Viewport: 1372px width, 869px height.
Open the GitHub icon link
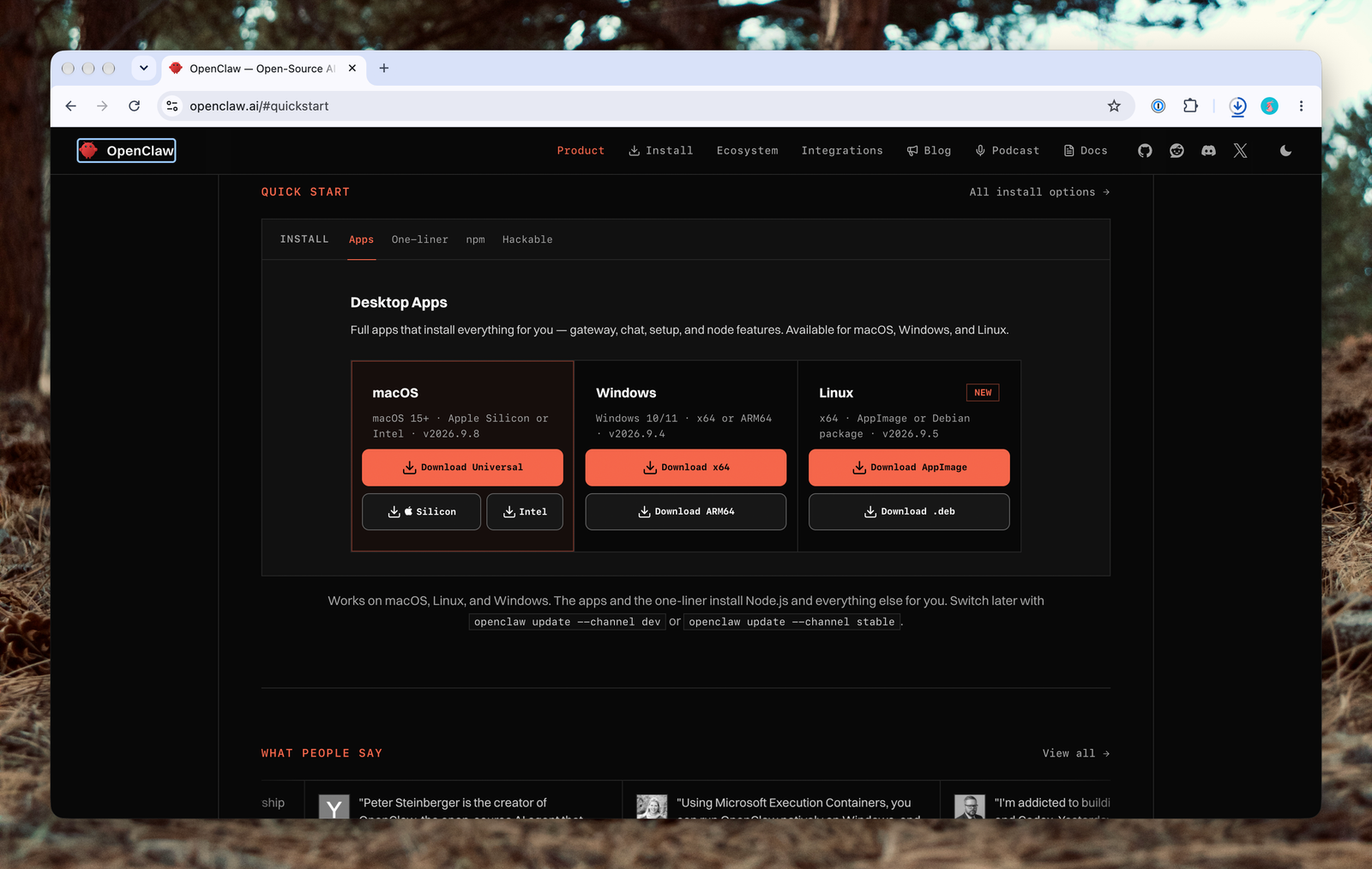(1145, 151)
